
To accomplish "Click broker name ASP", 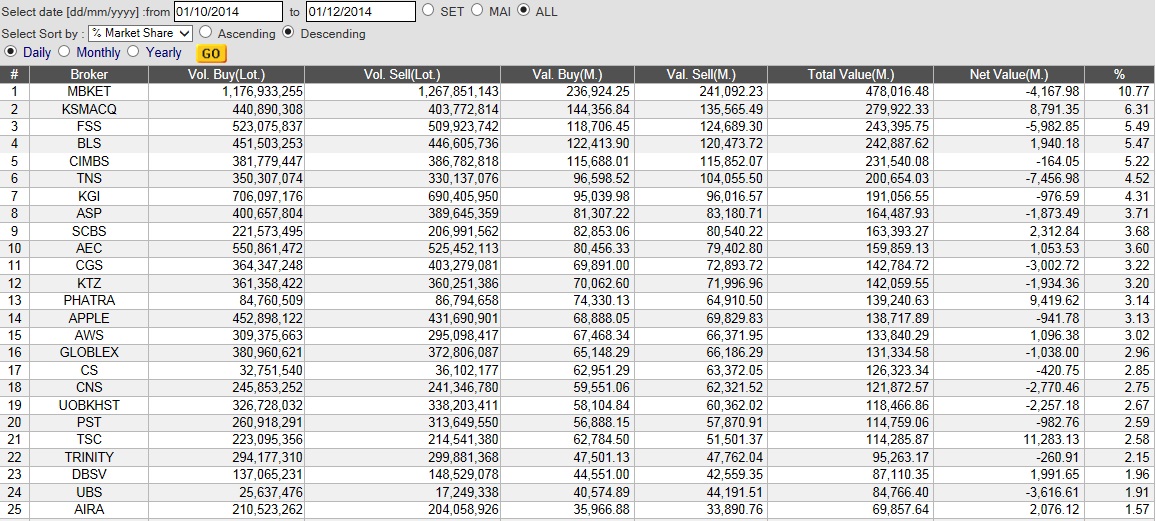I will 89,214.
